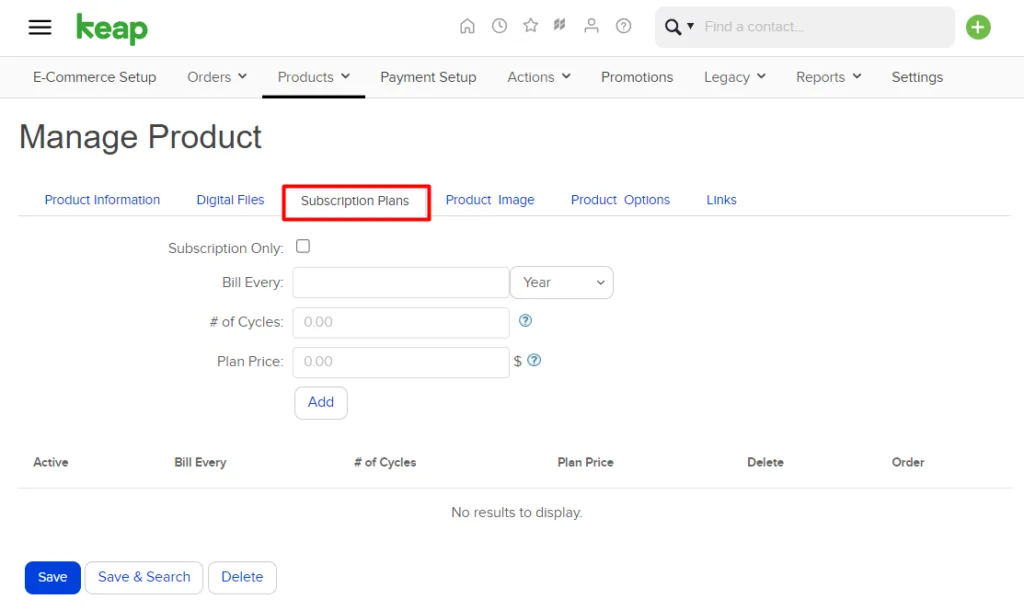This screenshot has width=1024, height=611.
Task: Open the Year billing period dropdown
Action: click(x=562, y=283)
